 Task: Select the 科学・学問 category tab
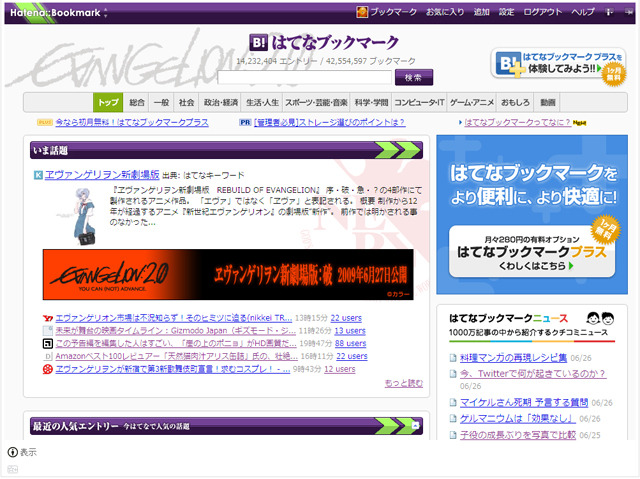click(x=371, y=102)
